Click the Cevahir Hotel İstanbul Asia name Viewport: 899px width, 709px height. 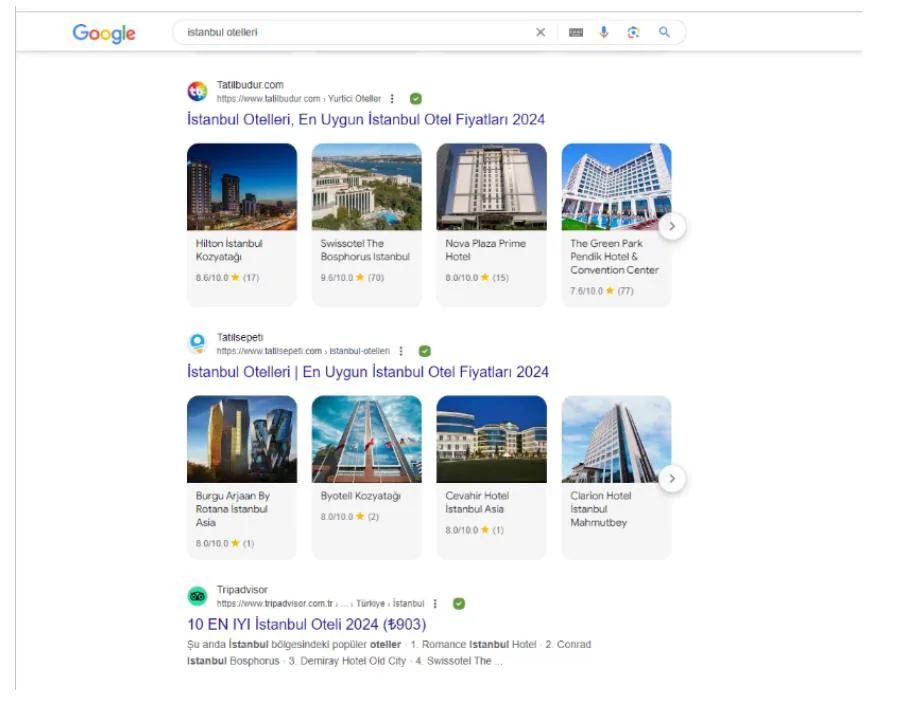477,502
